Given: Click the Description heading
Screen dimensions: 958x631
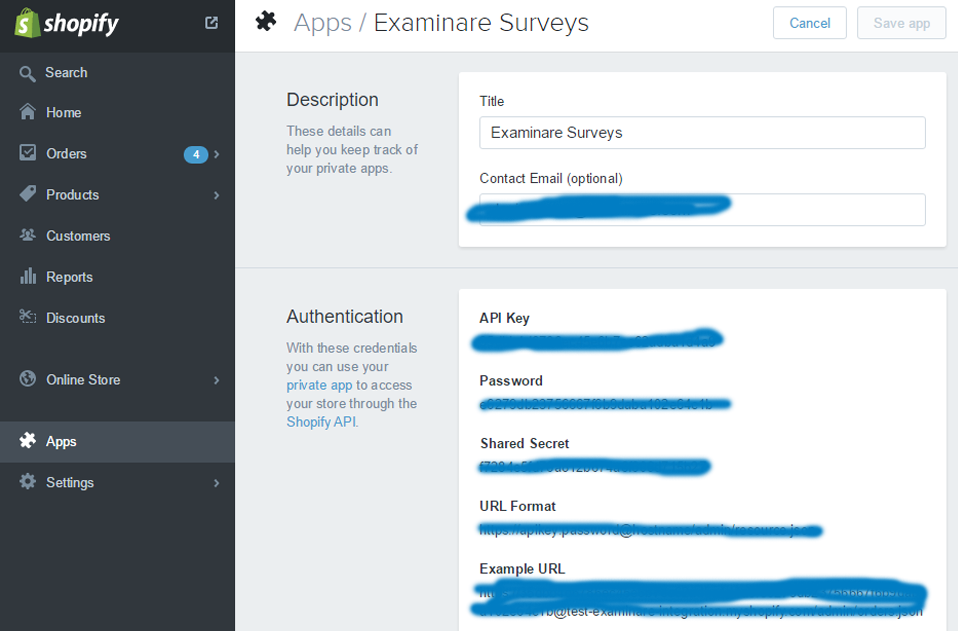Looking at the screenshot, I should tap(332, 100).
